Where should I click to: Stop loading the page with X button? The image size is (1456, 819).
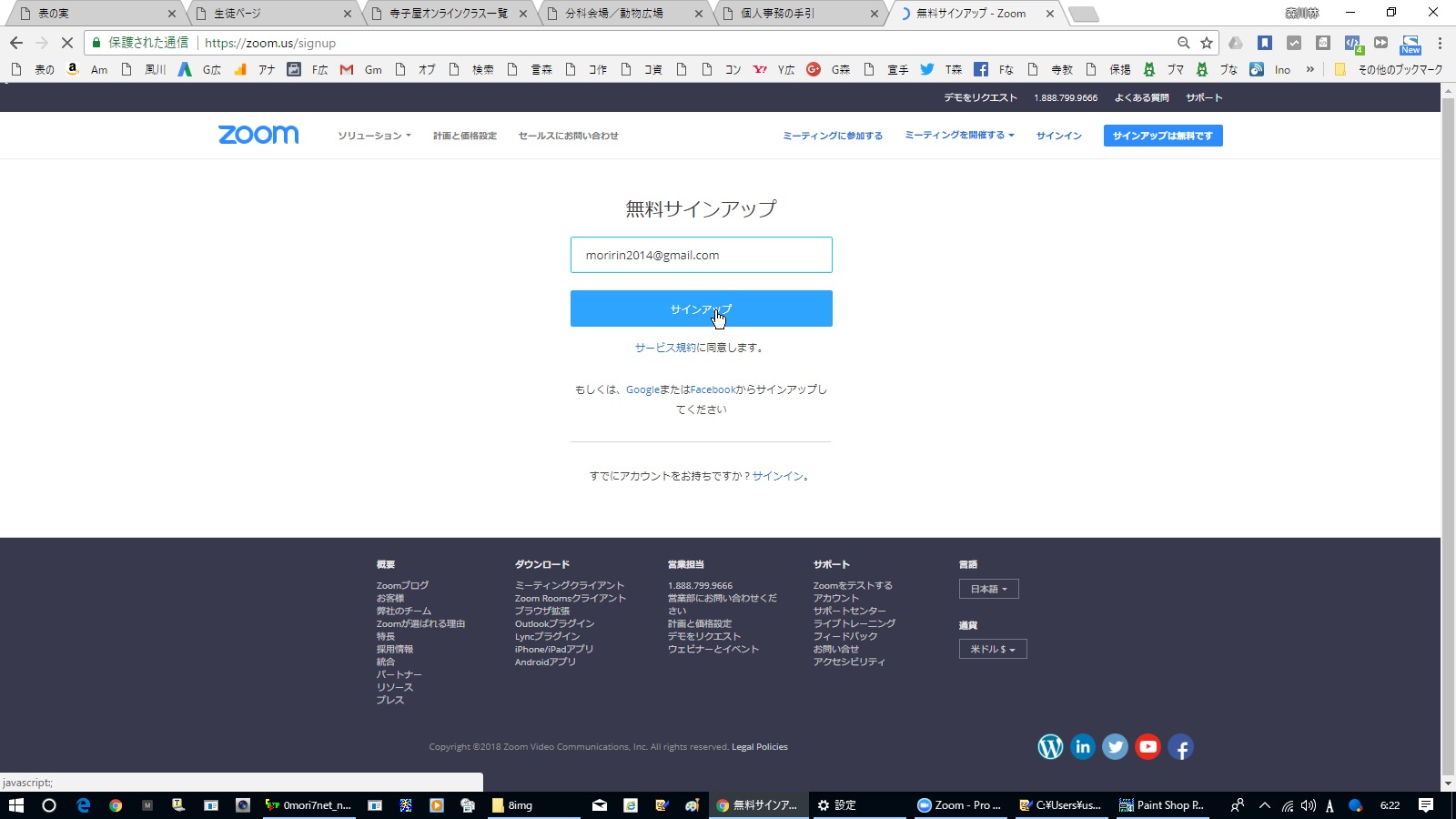(66, 43)
